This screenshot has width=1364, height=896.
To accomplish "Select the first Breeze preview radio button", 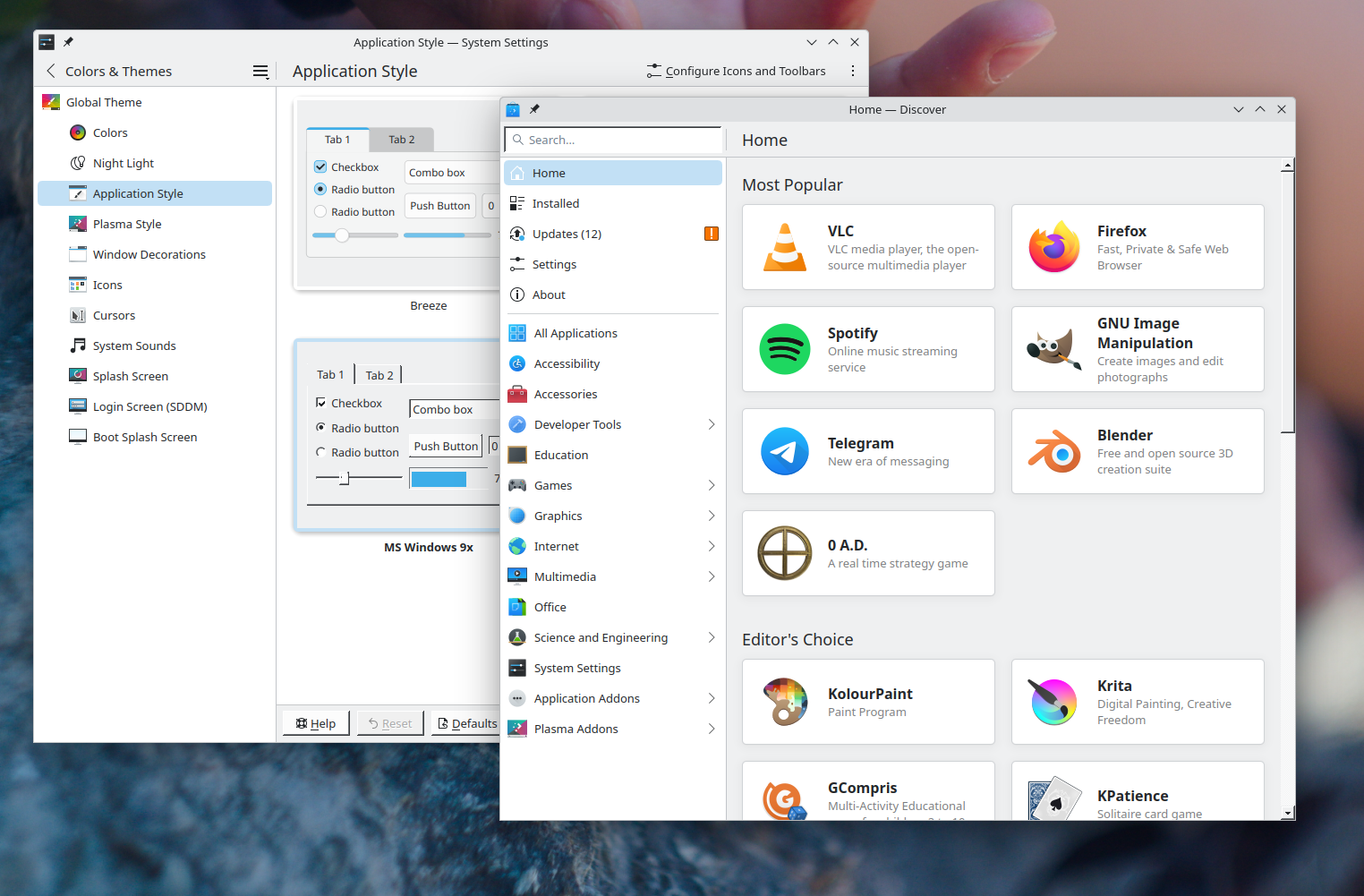I will tap(320, 189).
